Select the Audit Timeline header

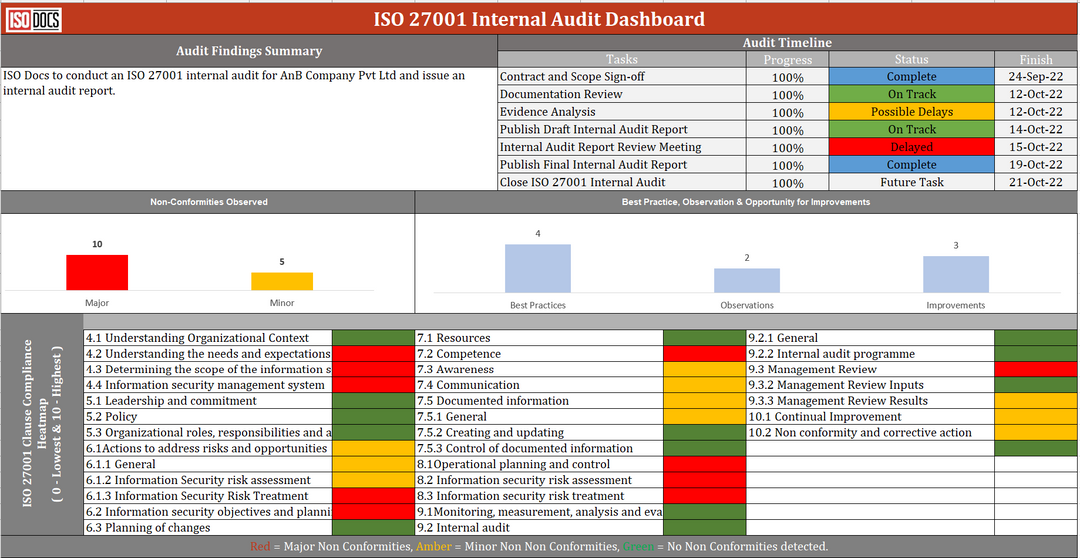(x=787, y=43)
